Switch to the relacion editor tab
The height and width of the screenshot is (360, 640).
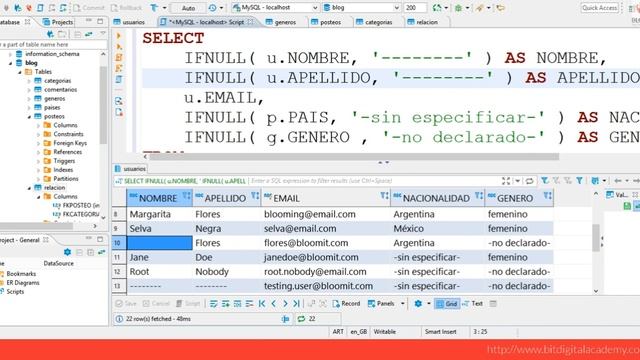point(423,22)
